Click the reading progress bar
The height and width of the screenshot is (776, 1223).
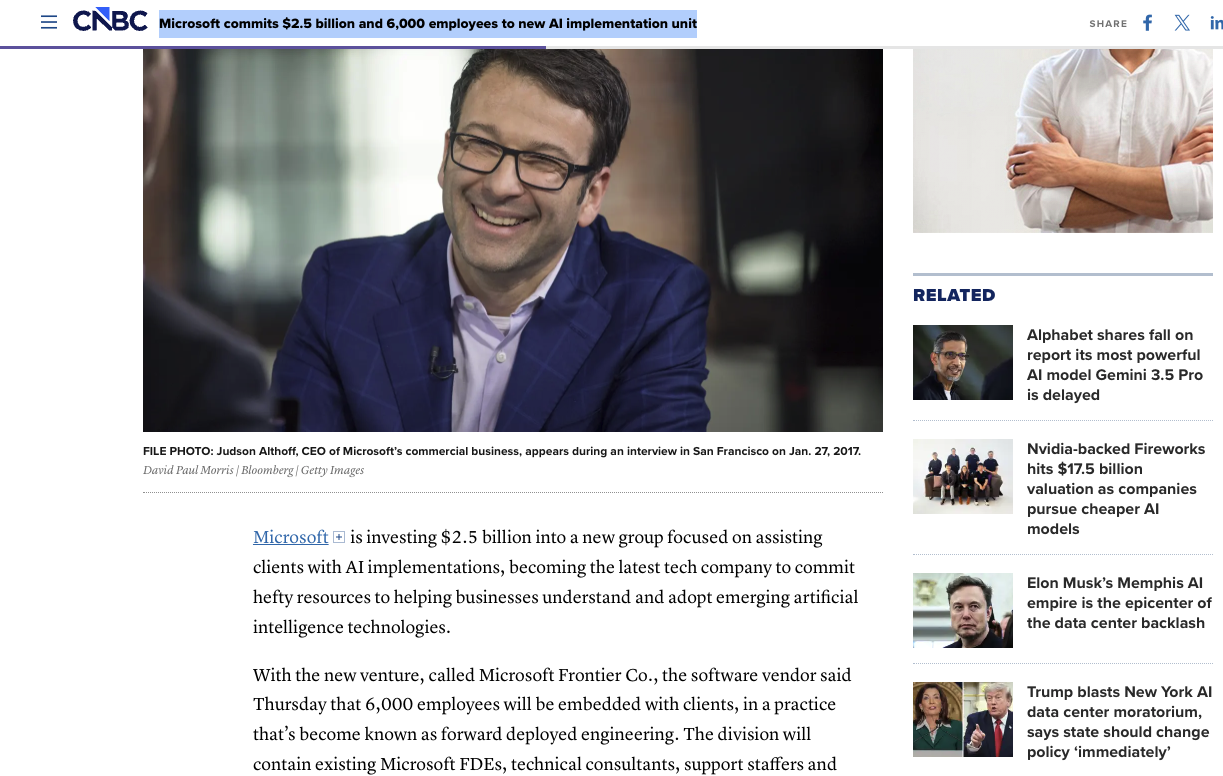coord(273,47)
